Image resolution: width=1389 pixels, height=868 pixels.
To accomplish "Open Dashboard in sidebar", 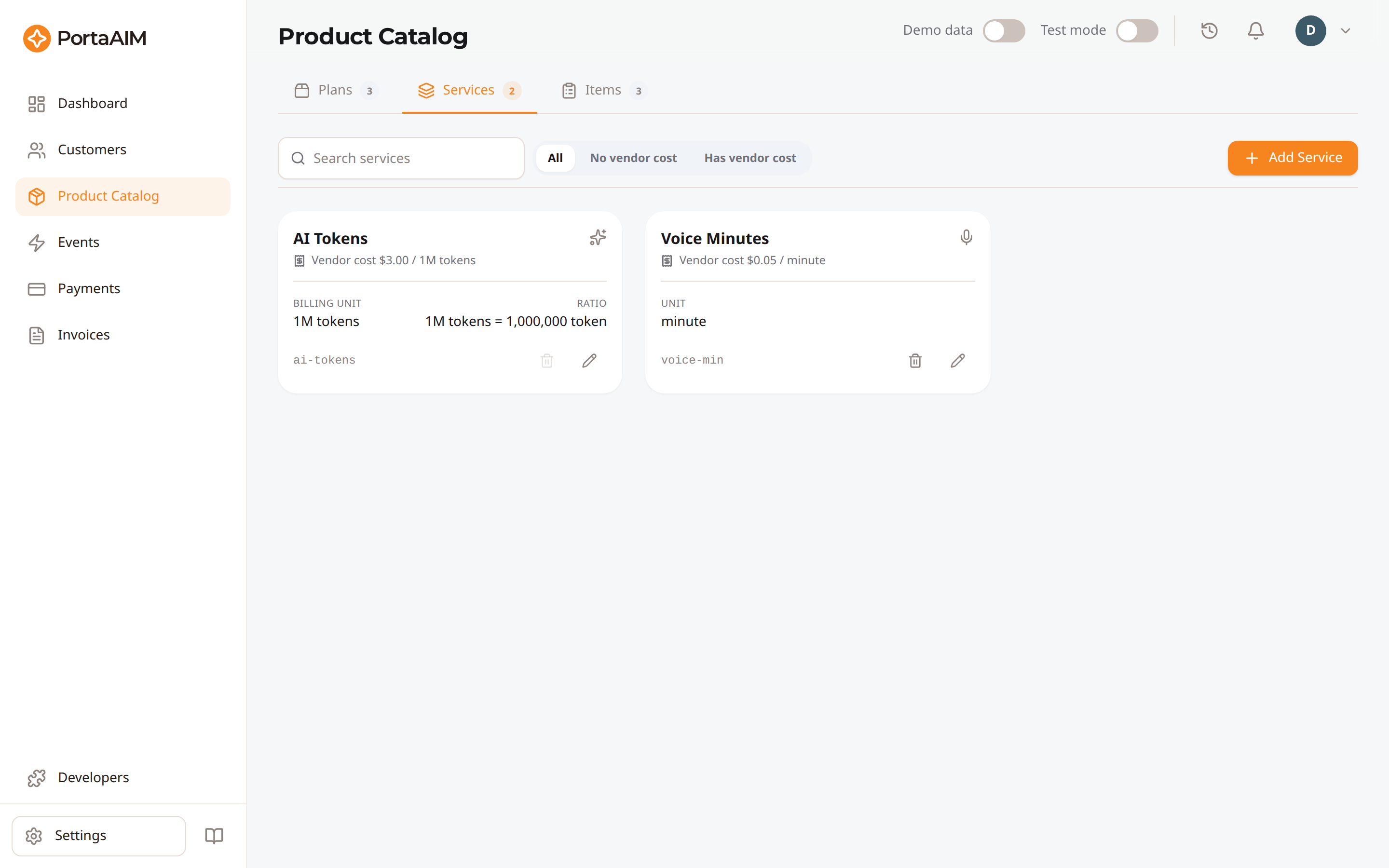I will 123,103.
